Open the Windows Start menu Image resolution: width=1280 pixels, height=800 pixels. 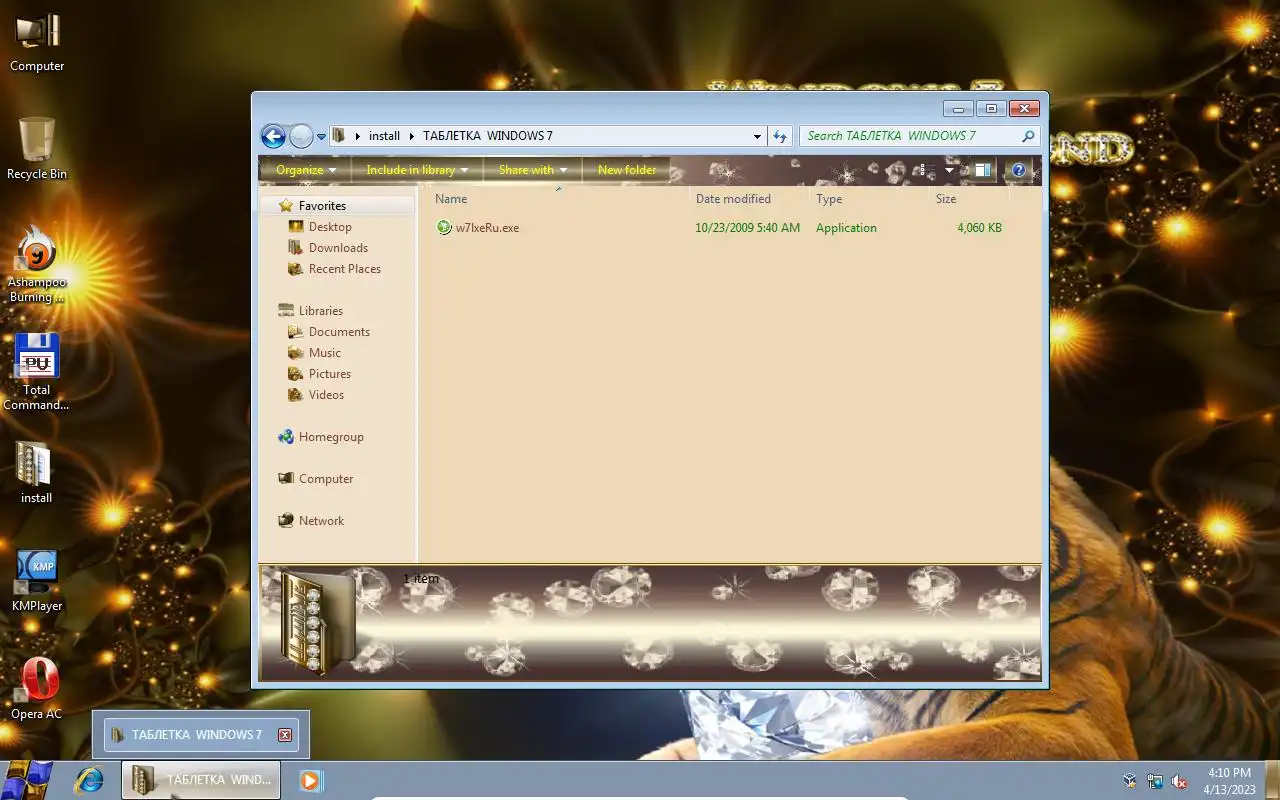pos(28,781)
